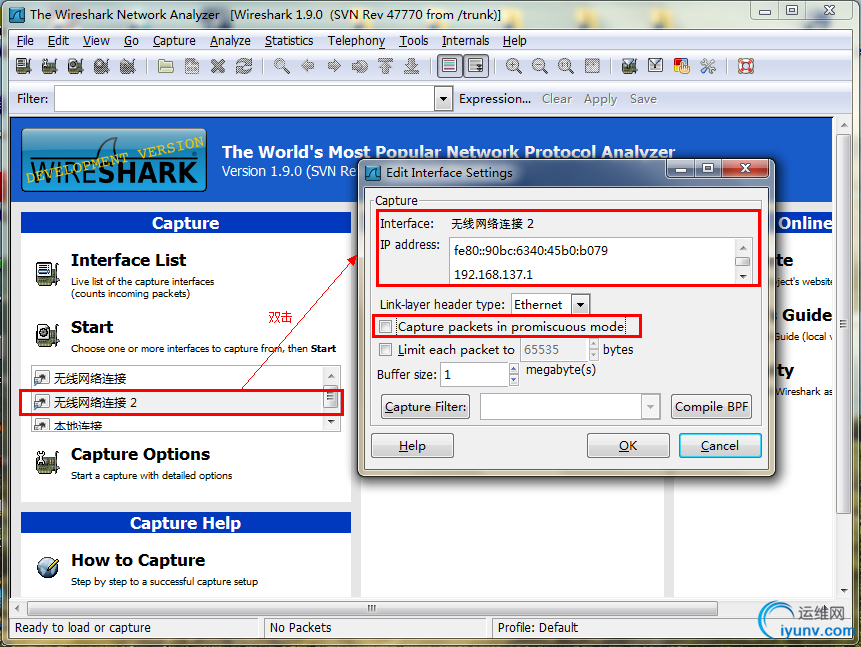
Task: Reset zoom to normal size icon
Action: (x=566, y=66)
